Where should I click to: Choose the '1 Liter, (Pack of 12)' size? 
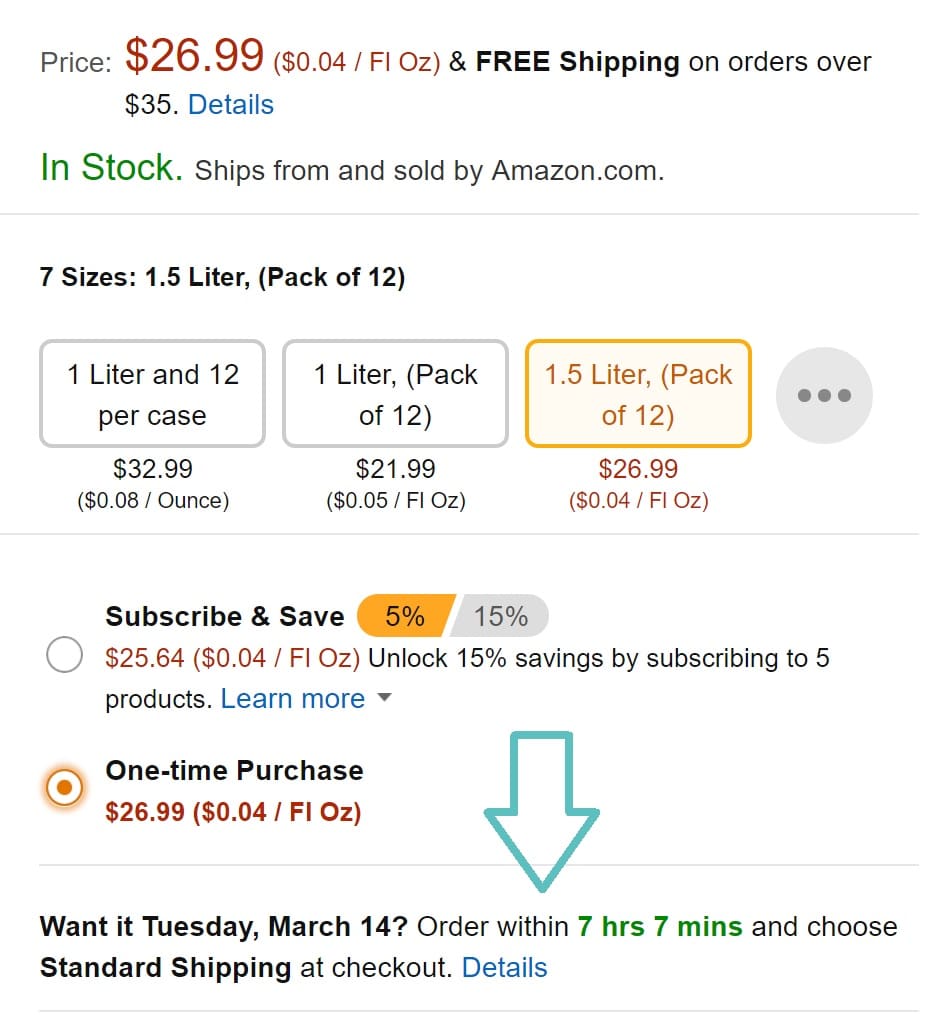point(394,393)
